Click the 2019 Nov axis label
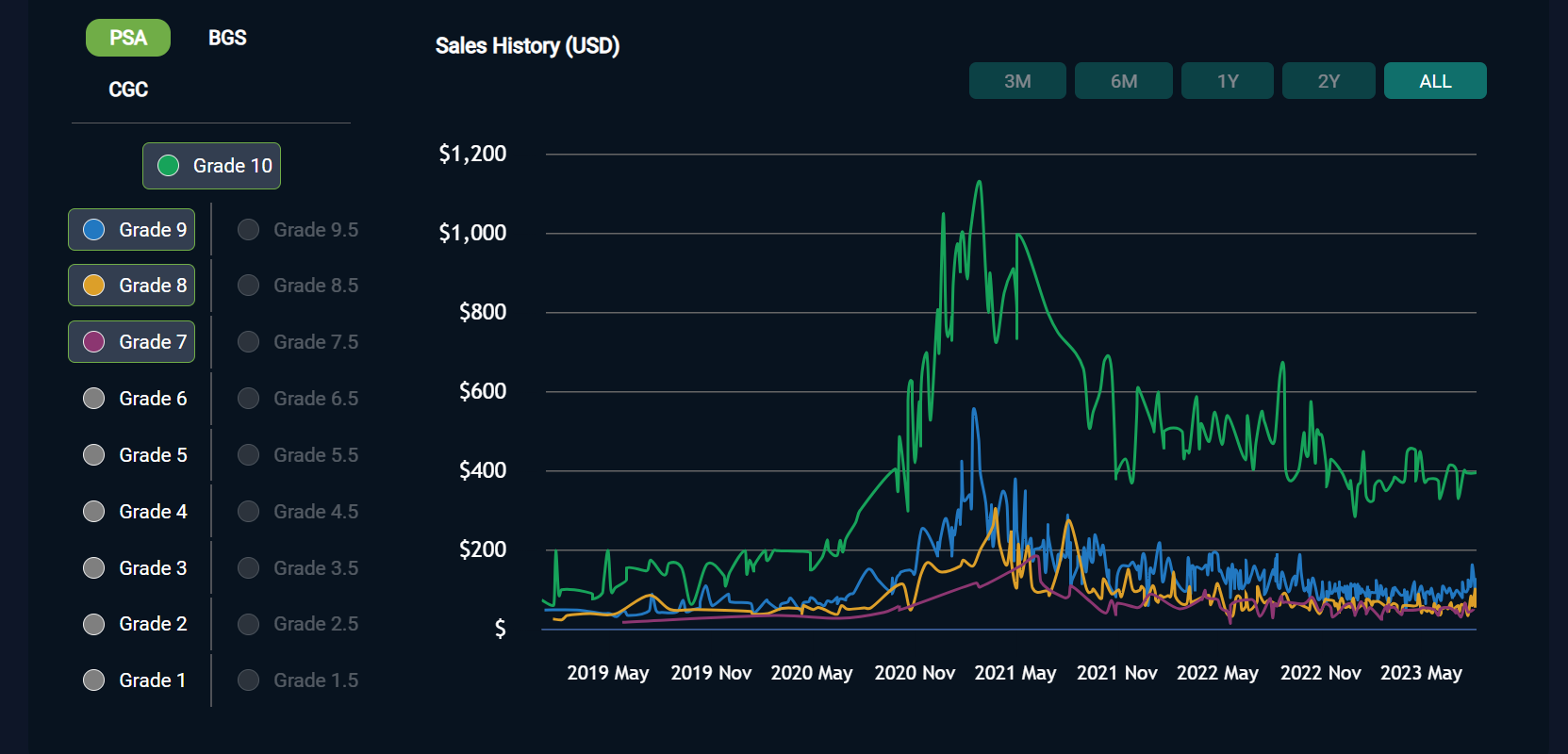This screenshot has width=1568, height=754. pos(711,673)
